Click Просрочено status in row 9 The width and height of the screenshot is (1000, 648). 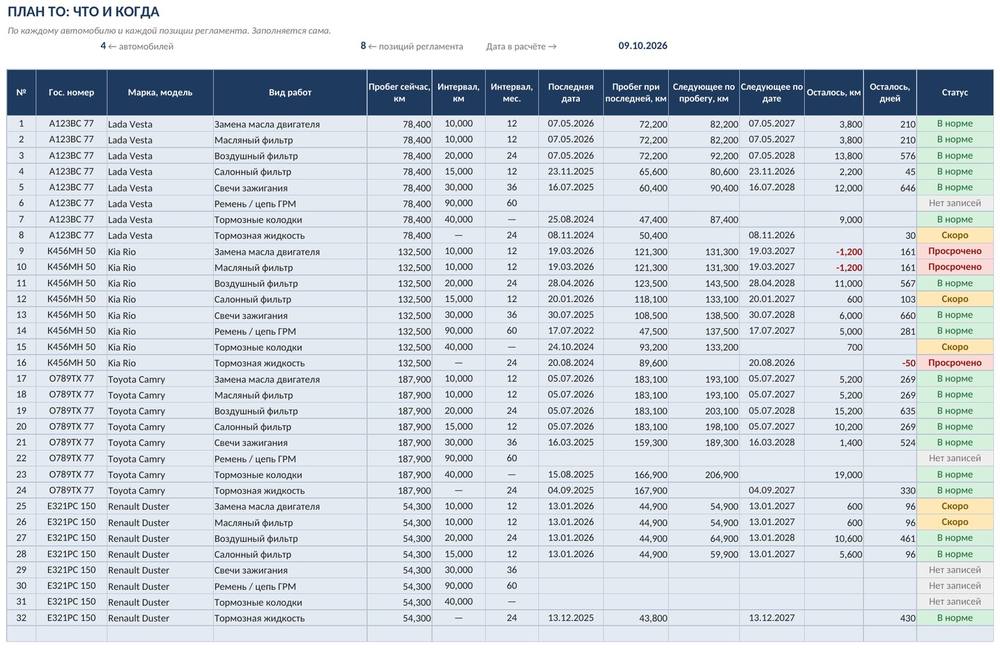click(955, 251)
